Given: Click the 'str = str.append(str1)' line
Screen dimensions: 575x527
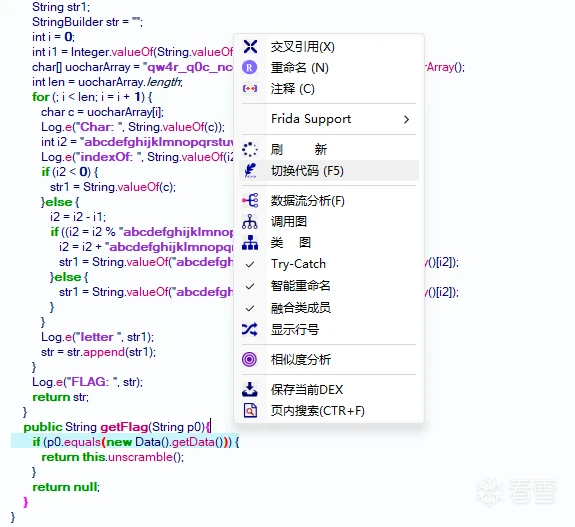Looking at the screenshot, I should [x=98, y=352].
